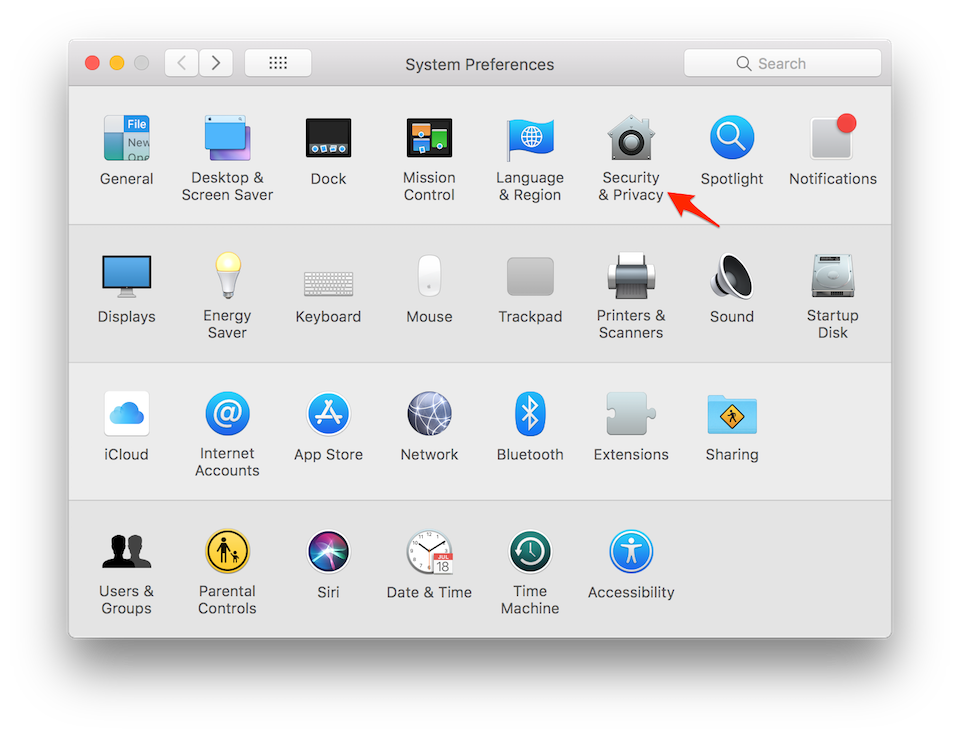Open Notifications preferences

(832, 138)
